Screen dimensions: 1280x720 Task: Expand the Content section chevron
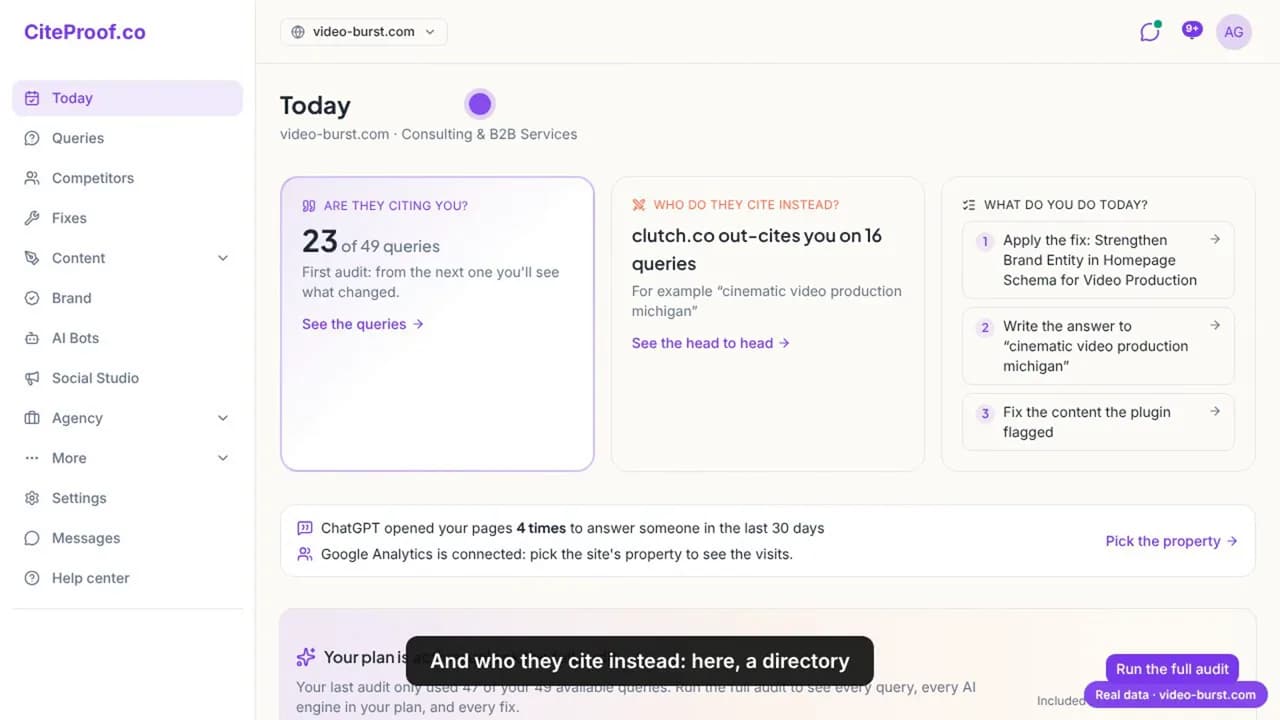tap(223, 258)
